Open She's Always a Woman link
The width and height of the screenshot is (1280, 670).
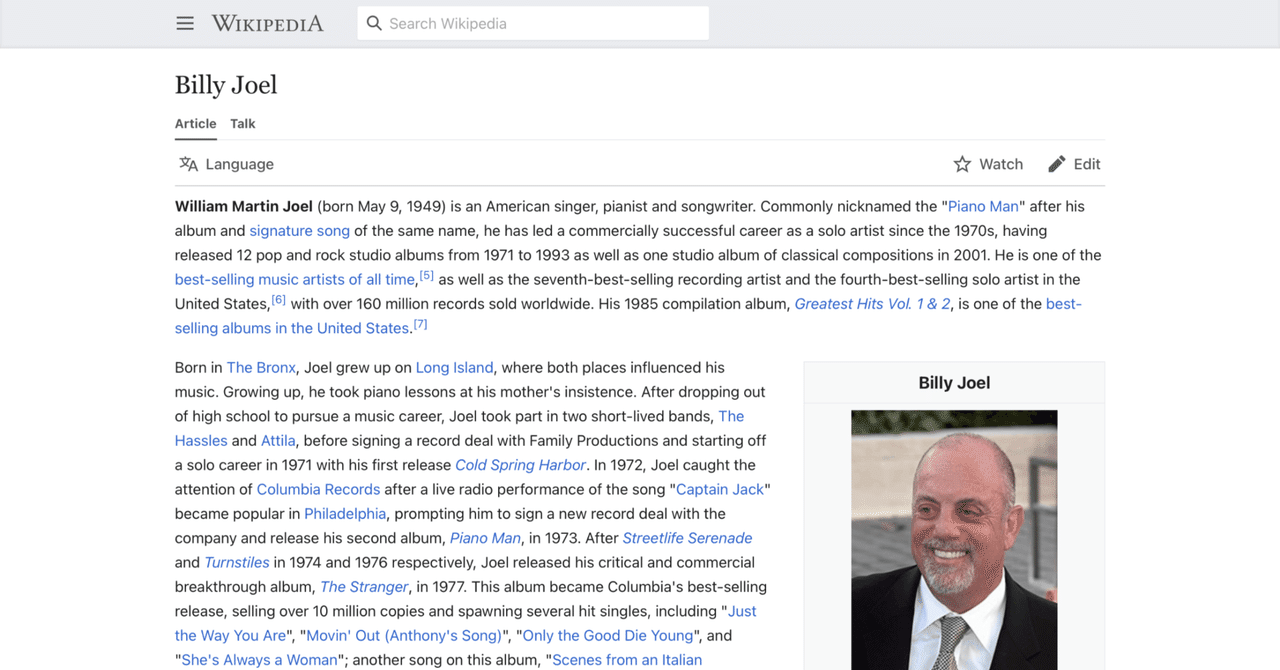tap(260, 660)
